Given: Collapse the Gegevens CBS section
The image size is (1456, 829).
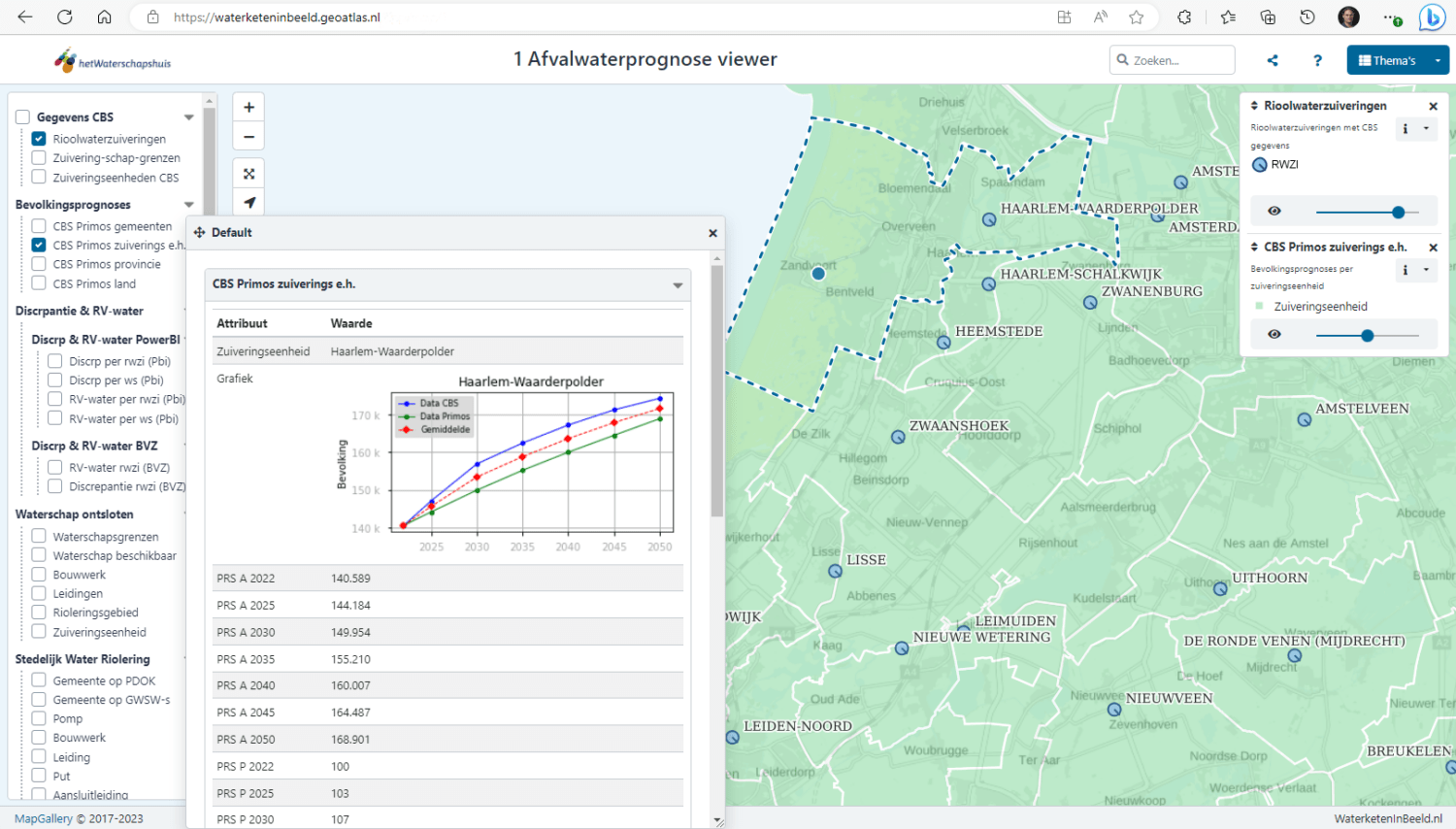Looking at the screenshot, I should tap(189, 116).
